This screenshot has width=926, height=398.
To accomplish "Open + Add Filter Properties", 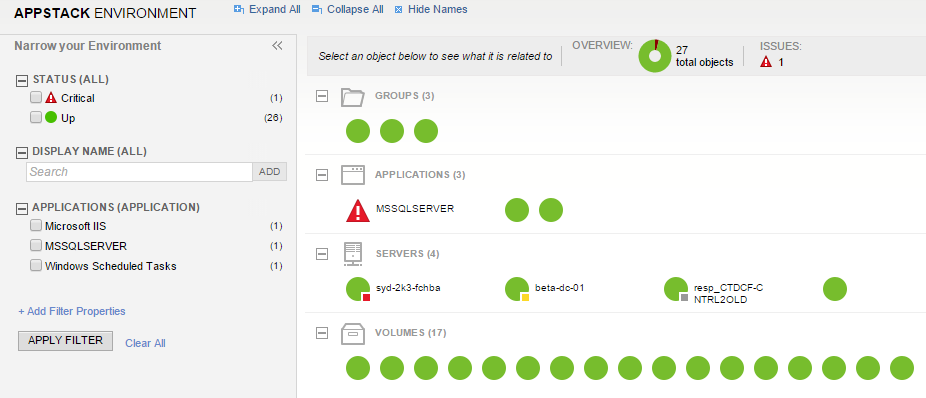I will coord(71,311).
